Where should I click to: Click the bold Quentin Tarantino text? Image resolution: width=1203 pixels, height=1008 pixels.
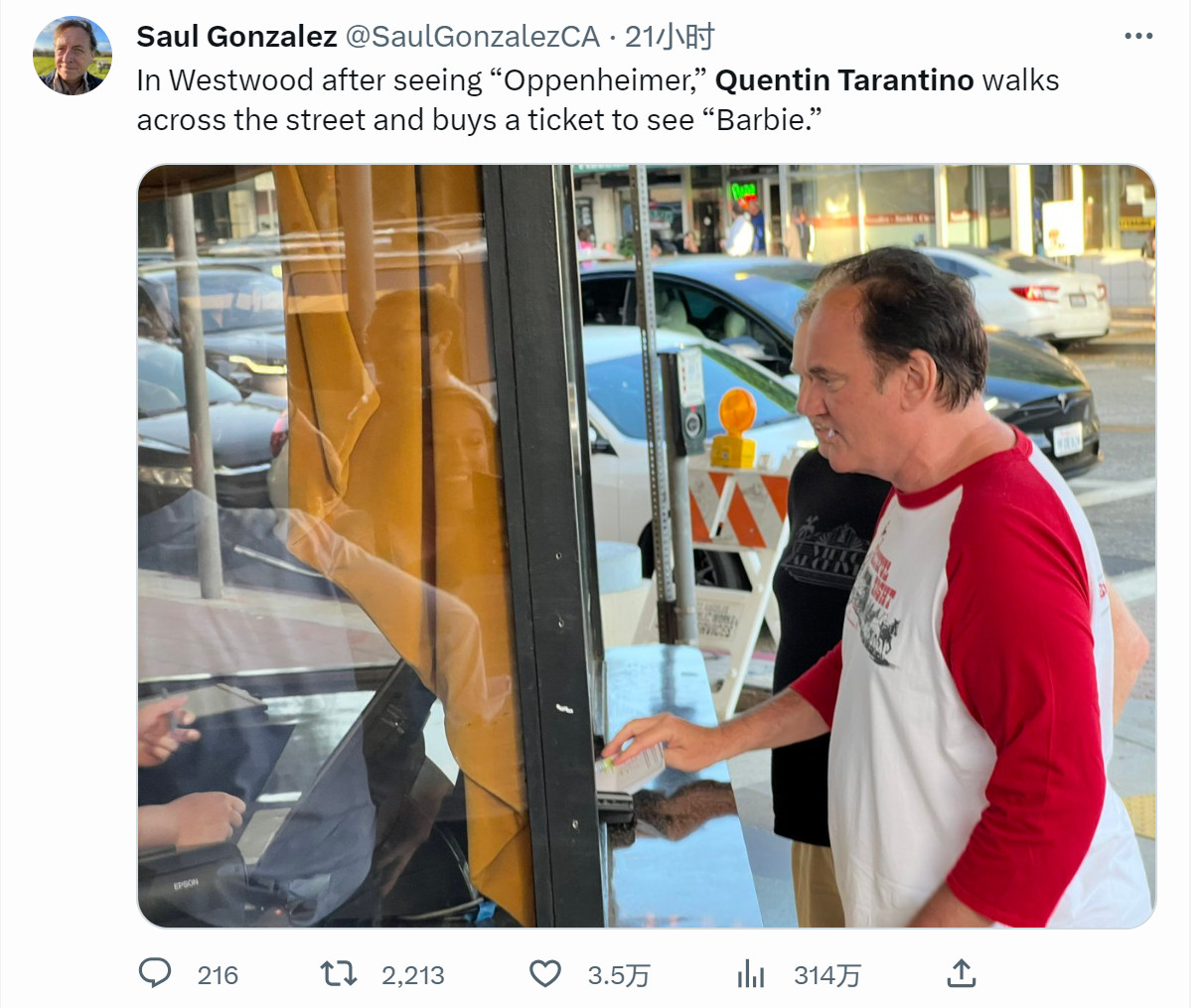point(844,79)
